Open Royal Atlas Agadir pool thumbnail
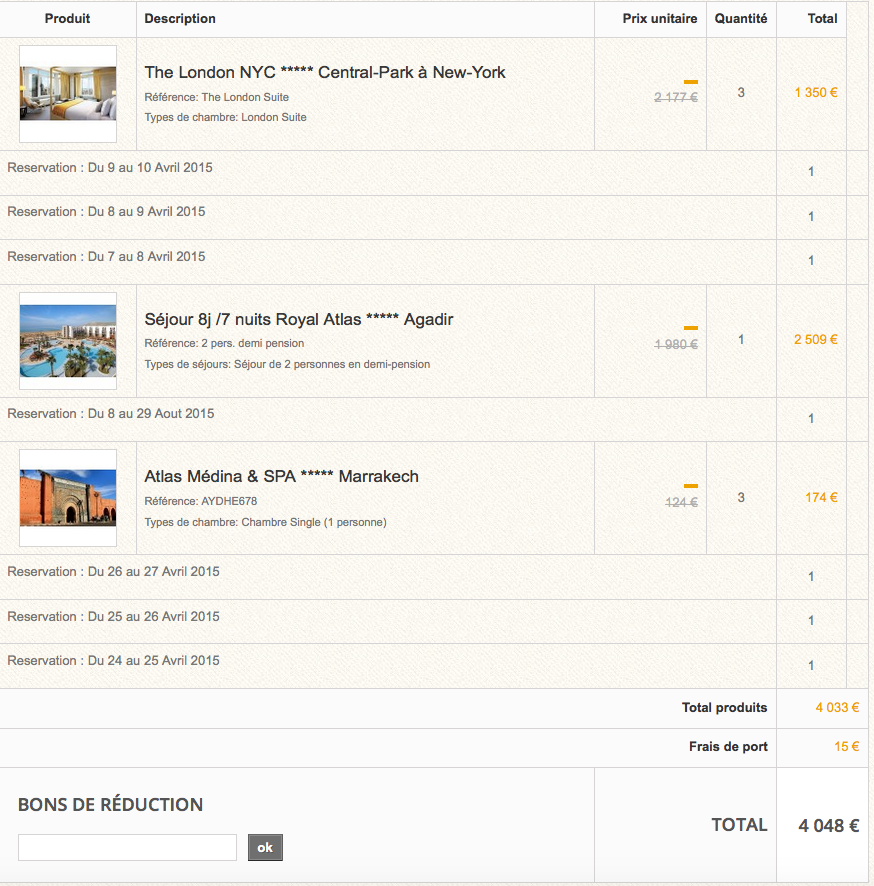This screenshot has width=874, height=886. tap(68, 341)
